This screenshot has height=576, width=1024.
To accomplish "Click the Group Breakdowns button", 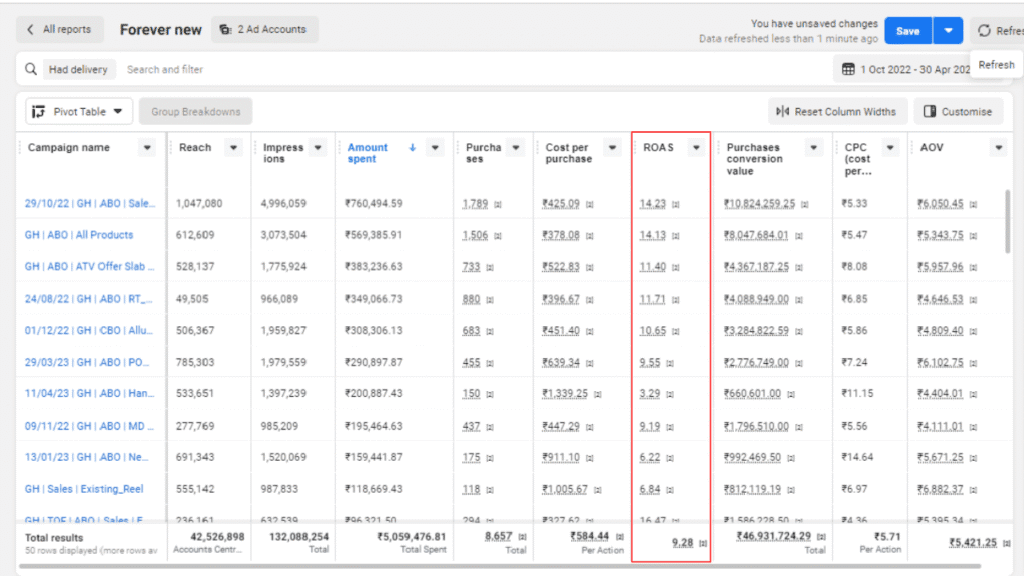I will coord(195,112).
